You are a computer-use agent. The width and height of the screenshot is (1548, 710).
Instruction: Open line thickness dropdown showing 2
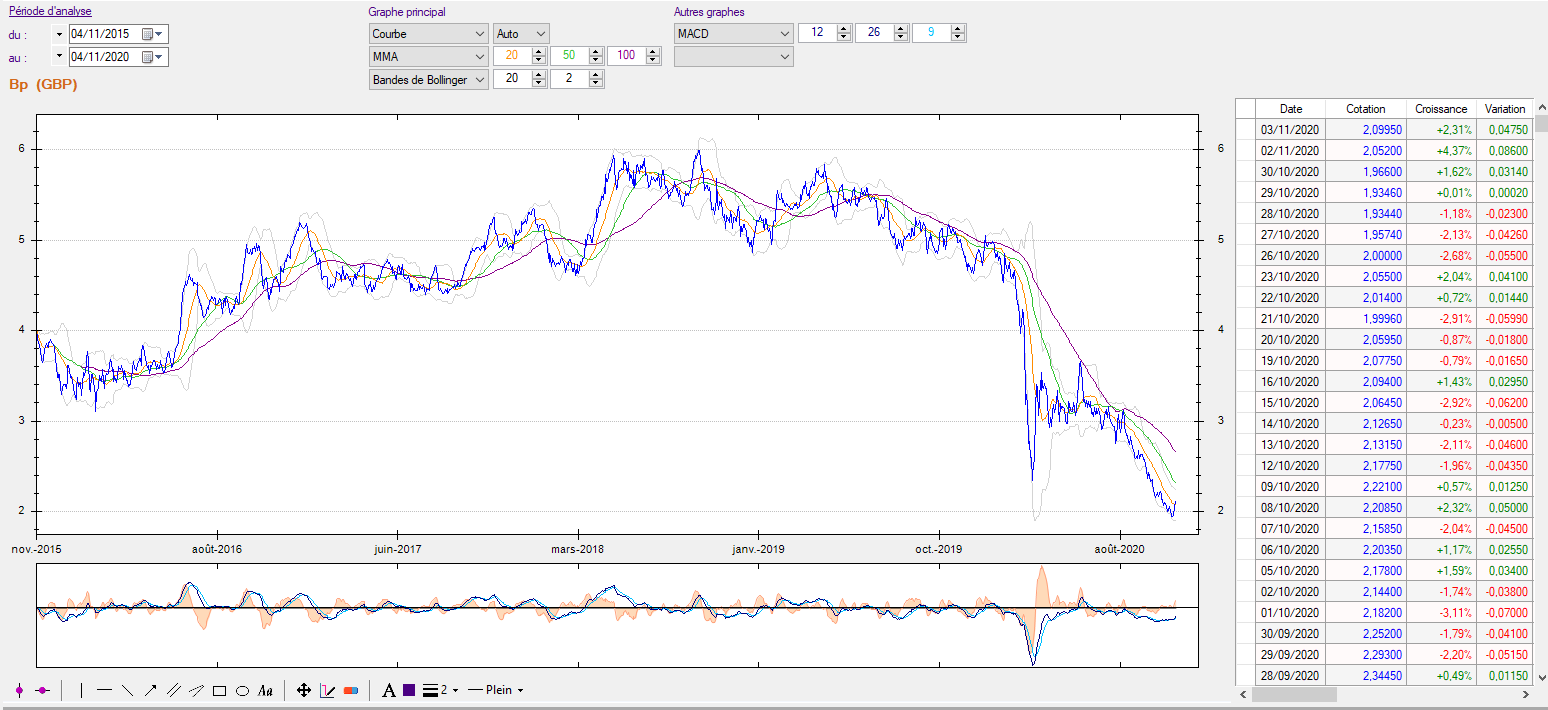[441, 690]
